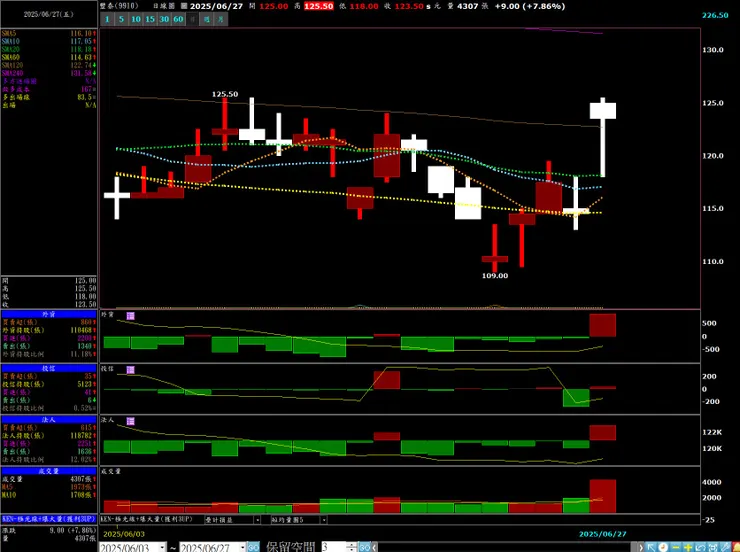Click GO button after 保留空間 field
Viewport: 740px width, 552px height.
pos(365,547)
